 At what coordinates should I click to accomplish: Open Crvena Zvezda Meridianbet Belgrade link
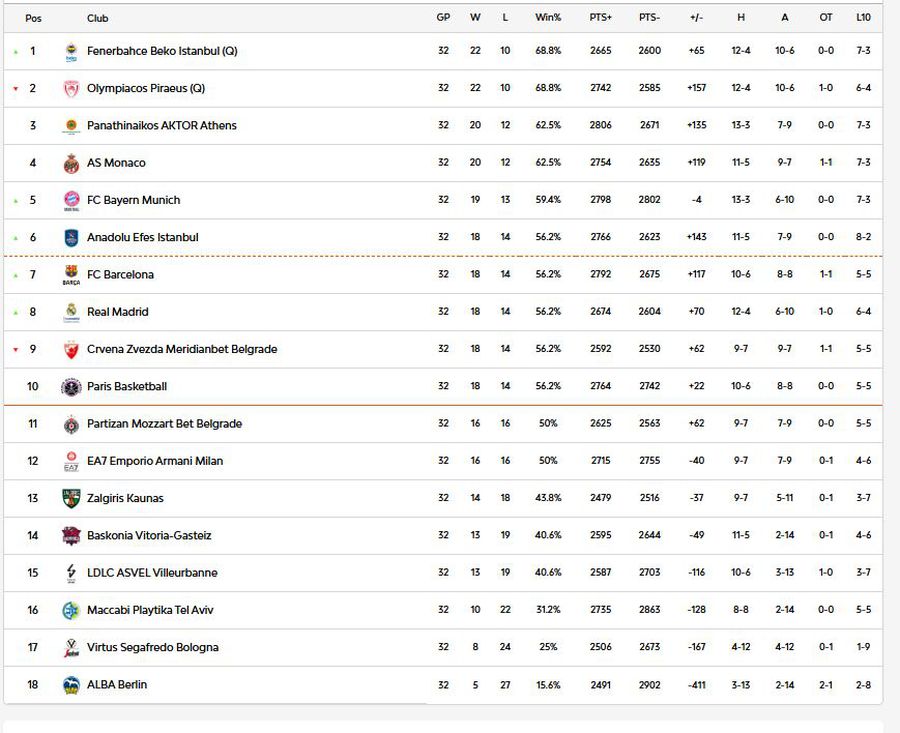click(x=182, y=350)
